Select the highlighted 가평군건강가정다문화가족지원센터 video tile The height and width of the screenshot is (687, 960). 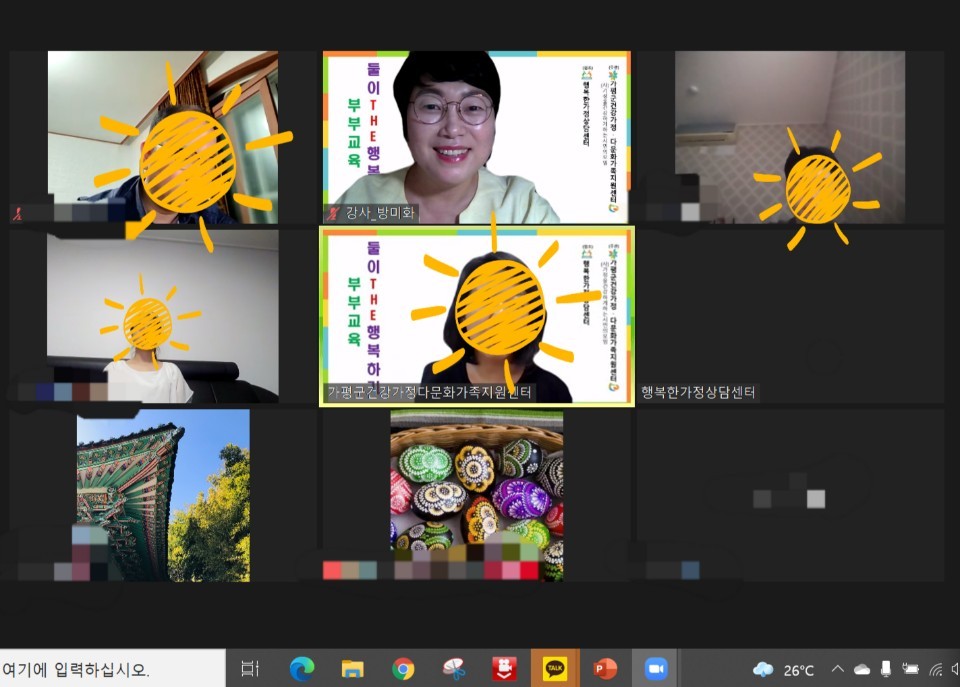click(476, 315)
